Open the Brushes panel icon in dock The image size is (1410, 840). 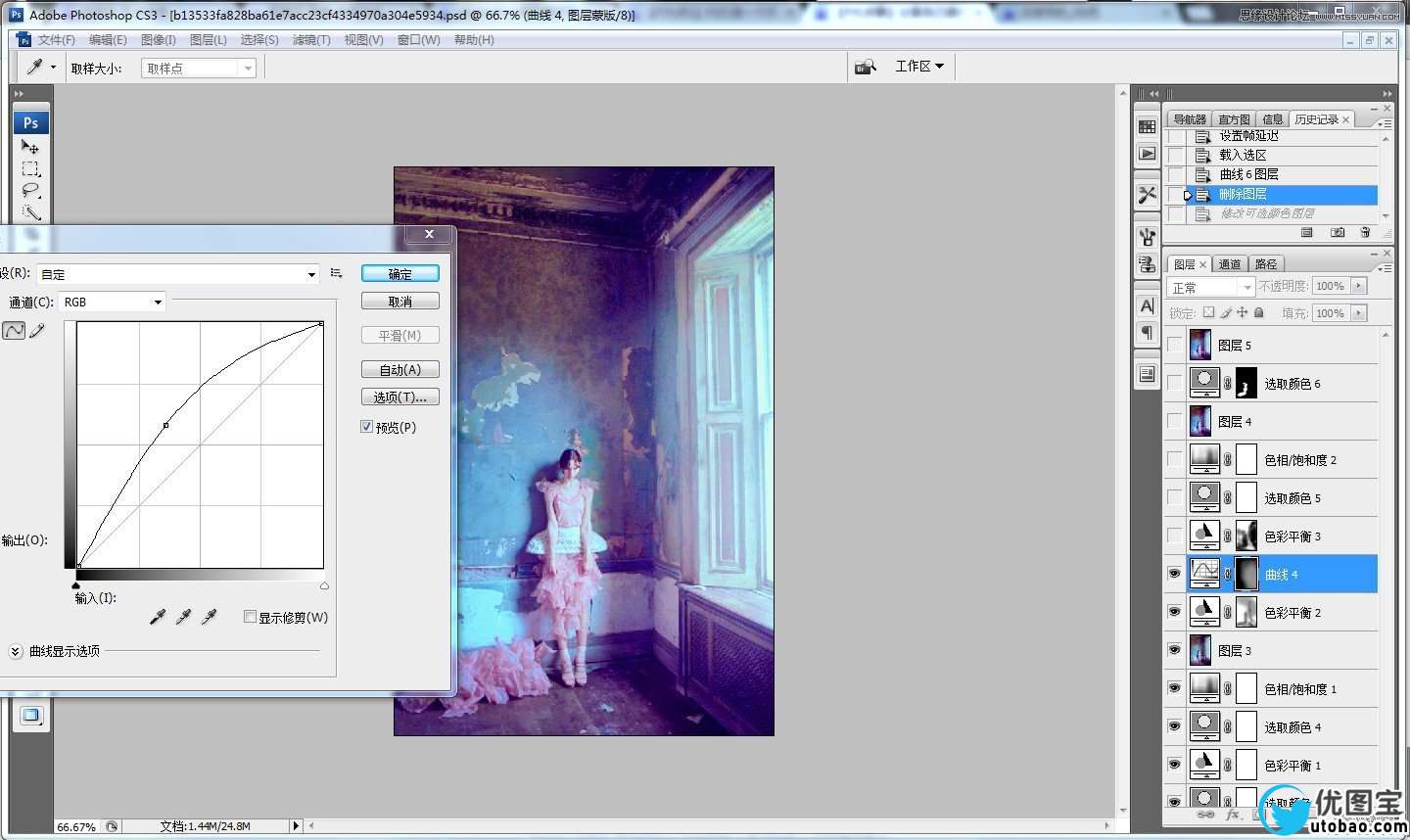click(x=1147, y=236)
